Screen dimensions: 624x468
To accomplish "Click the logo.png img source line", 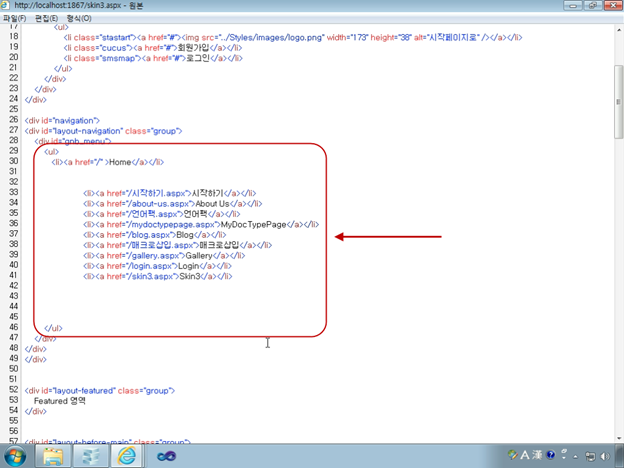I will coord(292,37).
